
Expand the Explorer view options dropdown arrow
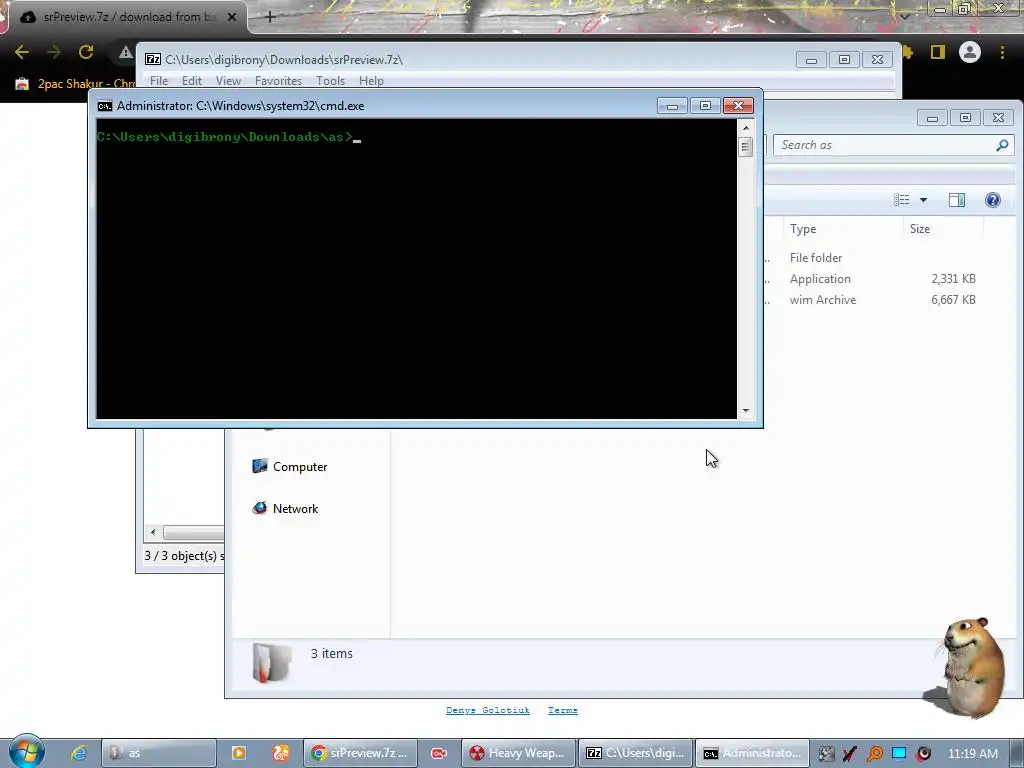tap(923, 200)
